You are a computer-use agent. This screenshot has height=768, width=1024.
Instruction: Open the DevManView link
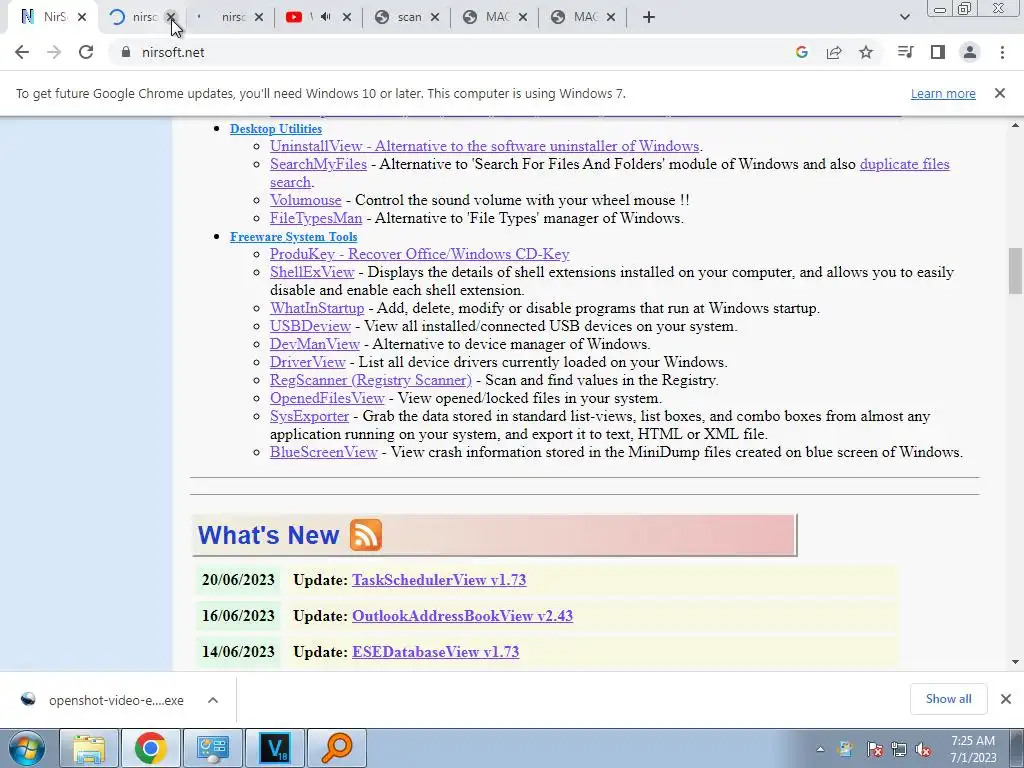315,344
